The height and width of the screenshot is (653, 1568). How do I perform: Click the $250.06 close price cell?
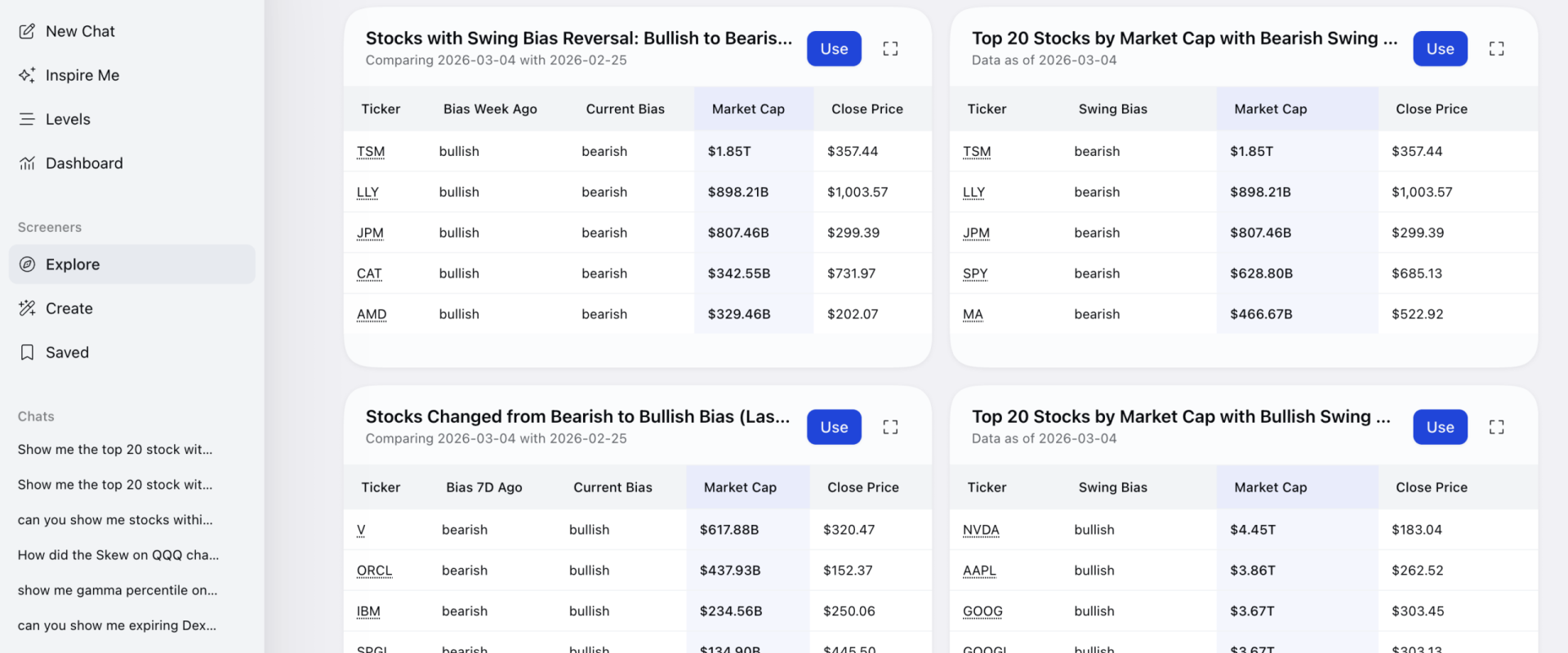[871, 611]
